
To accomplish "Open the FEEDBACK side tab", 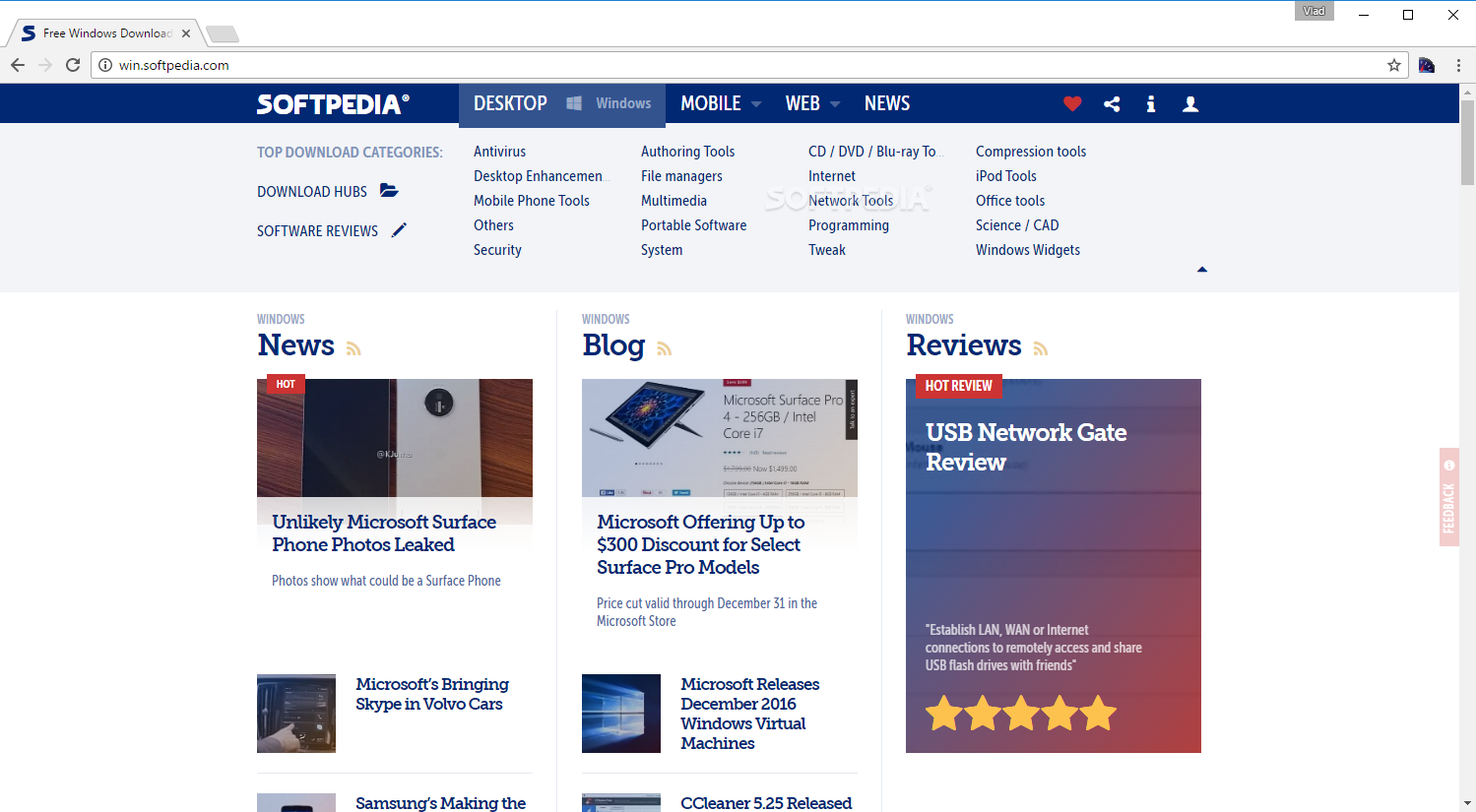I will click(x=1448, y=497).
